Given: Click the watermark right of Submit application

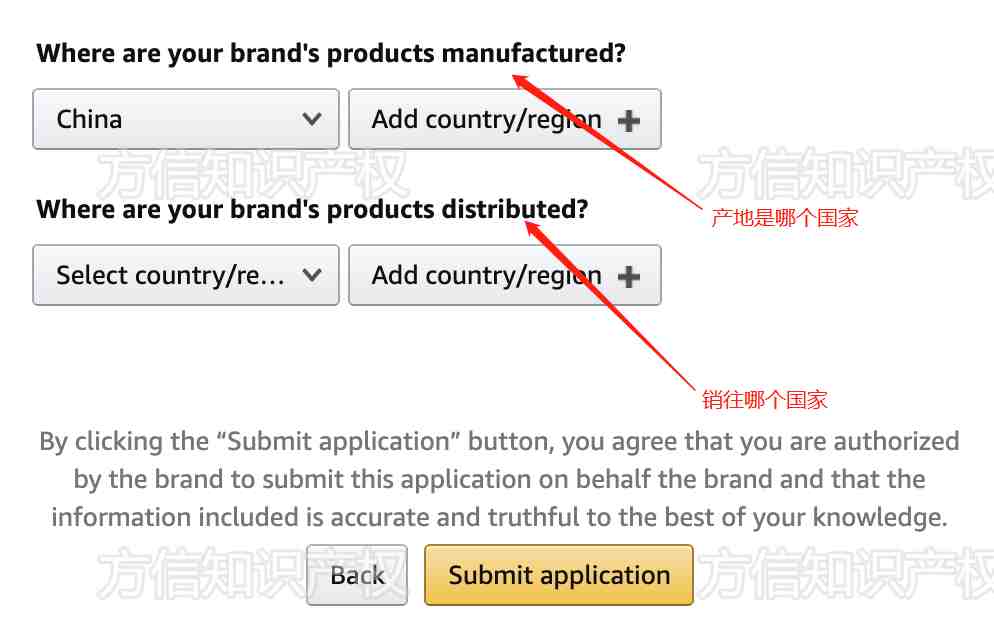Looking at the screenshot, I should [x=845, y=575].
